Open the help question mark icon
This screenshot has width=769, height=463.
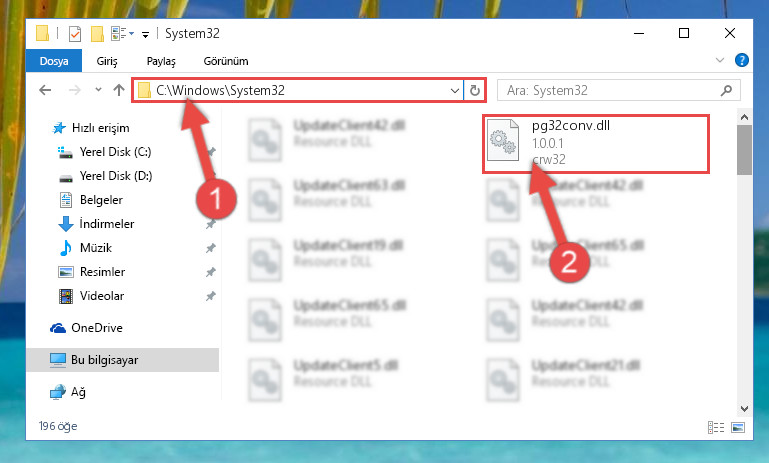742,60
